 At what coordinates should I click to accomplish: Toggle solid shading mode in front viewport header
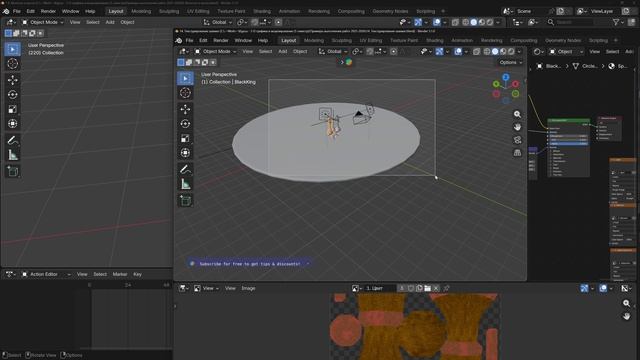coord(495,51)
